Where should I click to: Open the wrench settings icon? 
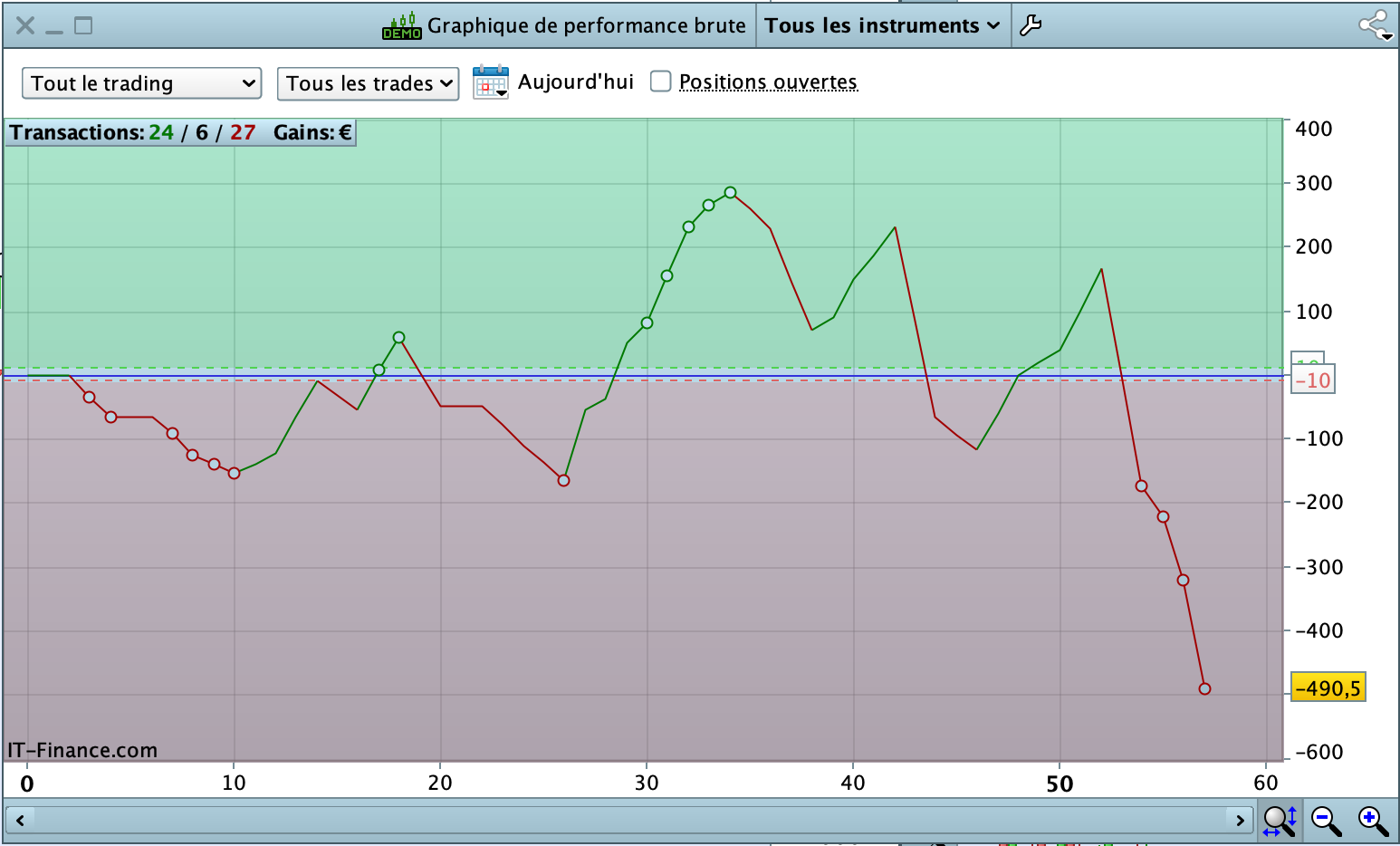[1031, 25]
